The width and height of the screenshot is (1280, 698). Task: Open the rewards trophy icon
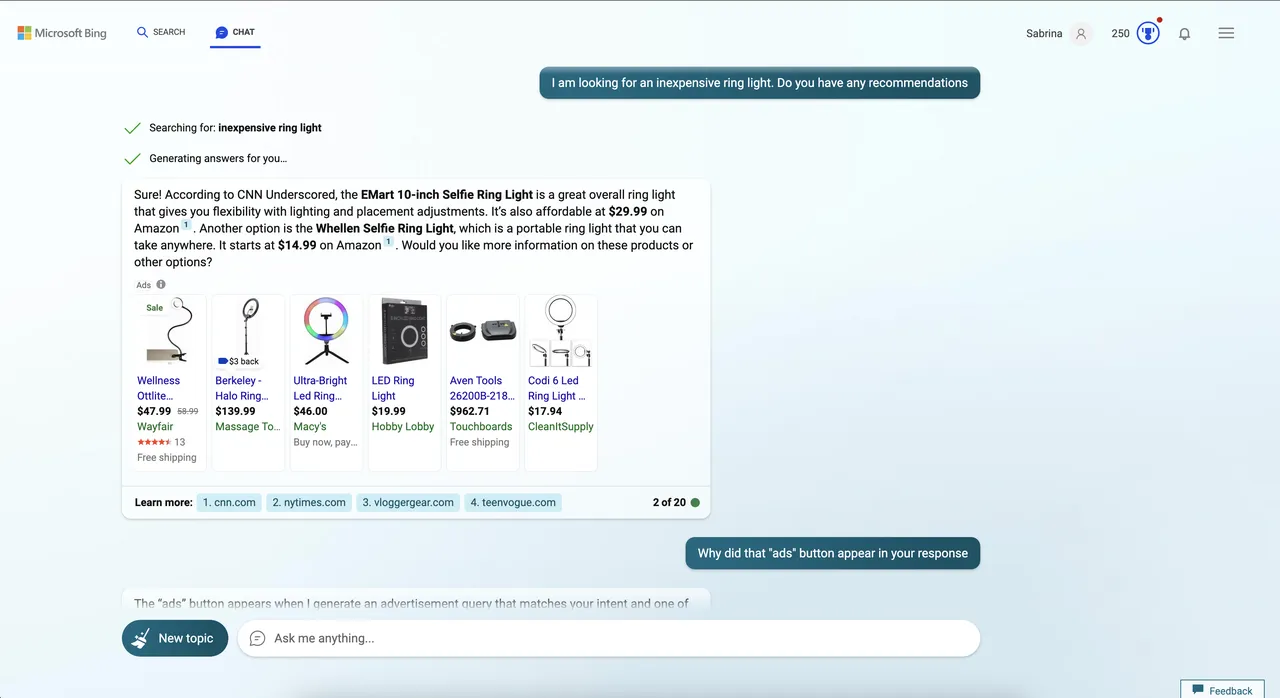coord(1148,33)
